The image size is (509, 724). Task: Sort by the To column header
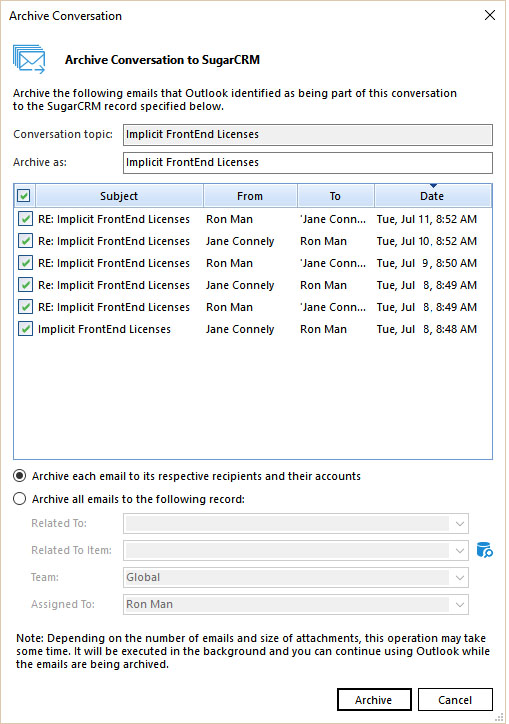coord(335,196)
